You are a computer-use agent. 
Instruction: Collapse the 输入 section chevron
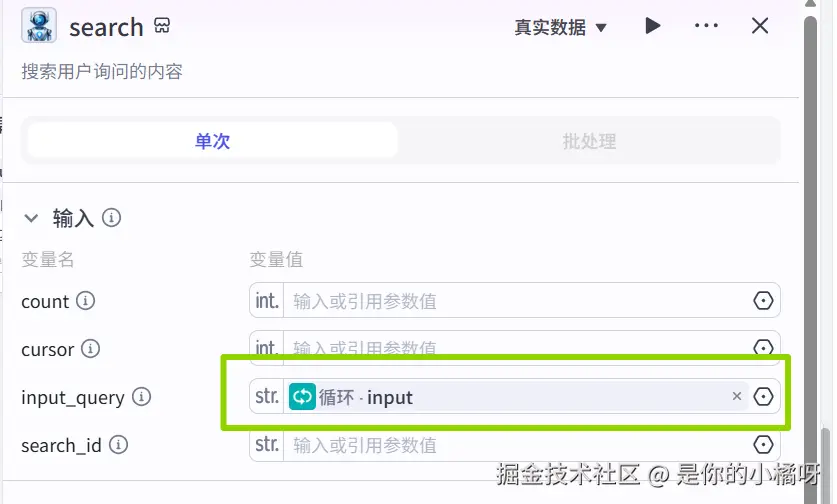click(31, 218)
